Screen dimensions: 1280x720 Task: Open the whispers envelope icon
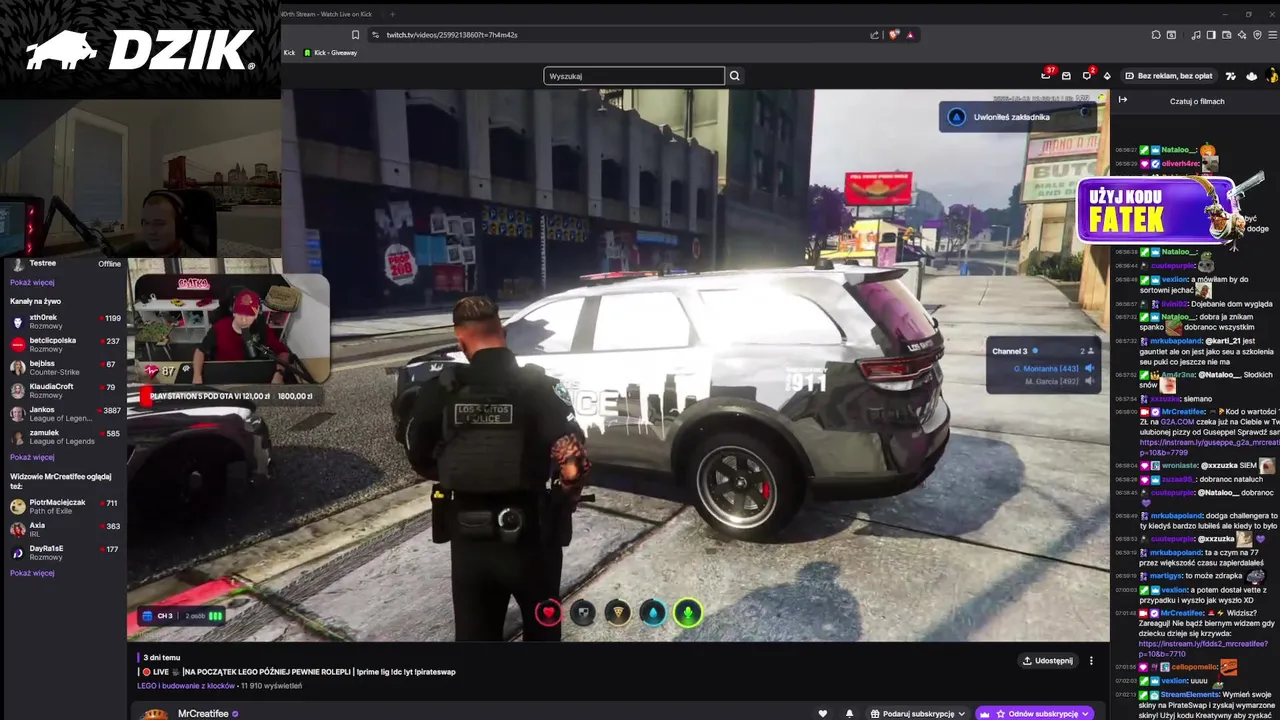(x=1066, y=76)
